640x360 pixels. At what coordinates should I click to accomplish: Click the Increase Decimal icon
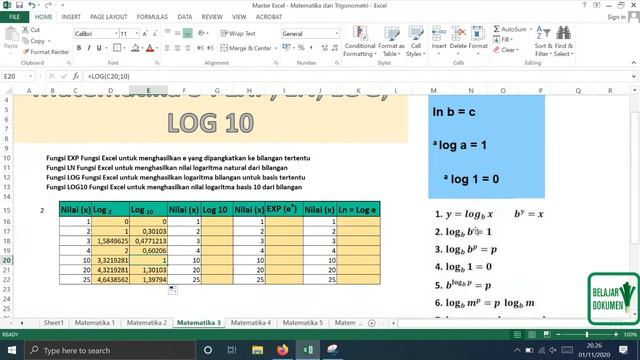point(325,48)
